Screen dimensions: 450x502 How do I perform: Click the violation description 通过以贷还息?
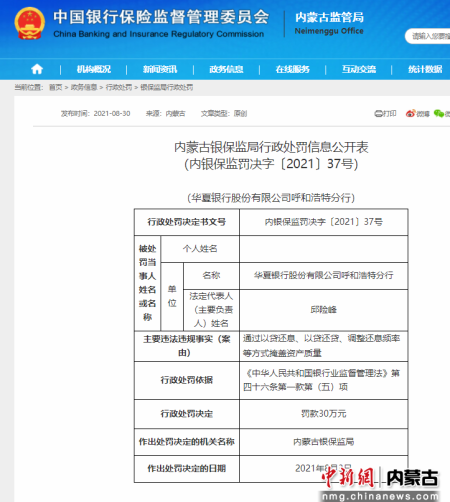point(324,346)
